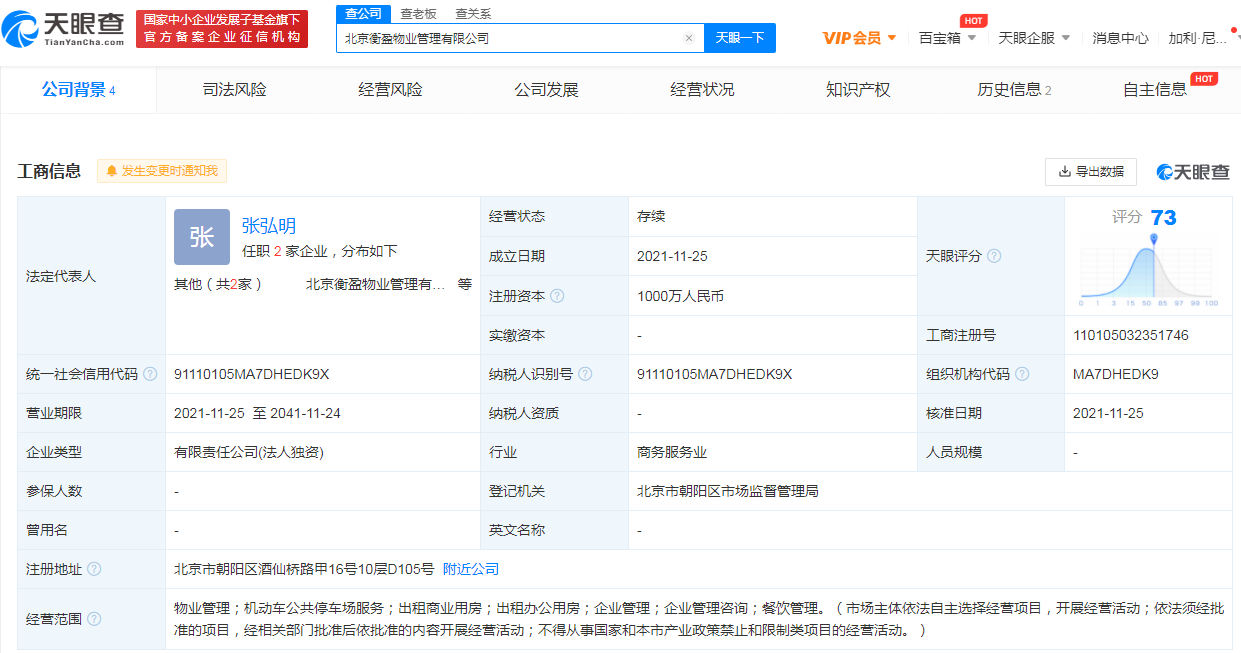The width and height of the screenshot is (1241, 653).
Task: Click the company name search input field
Action: tap(510, 38)
